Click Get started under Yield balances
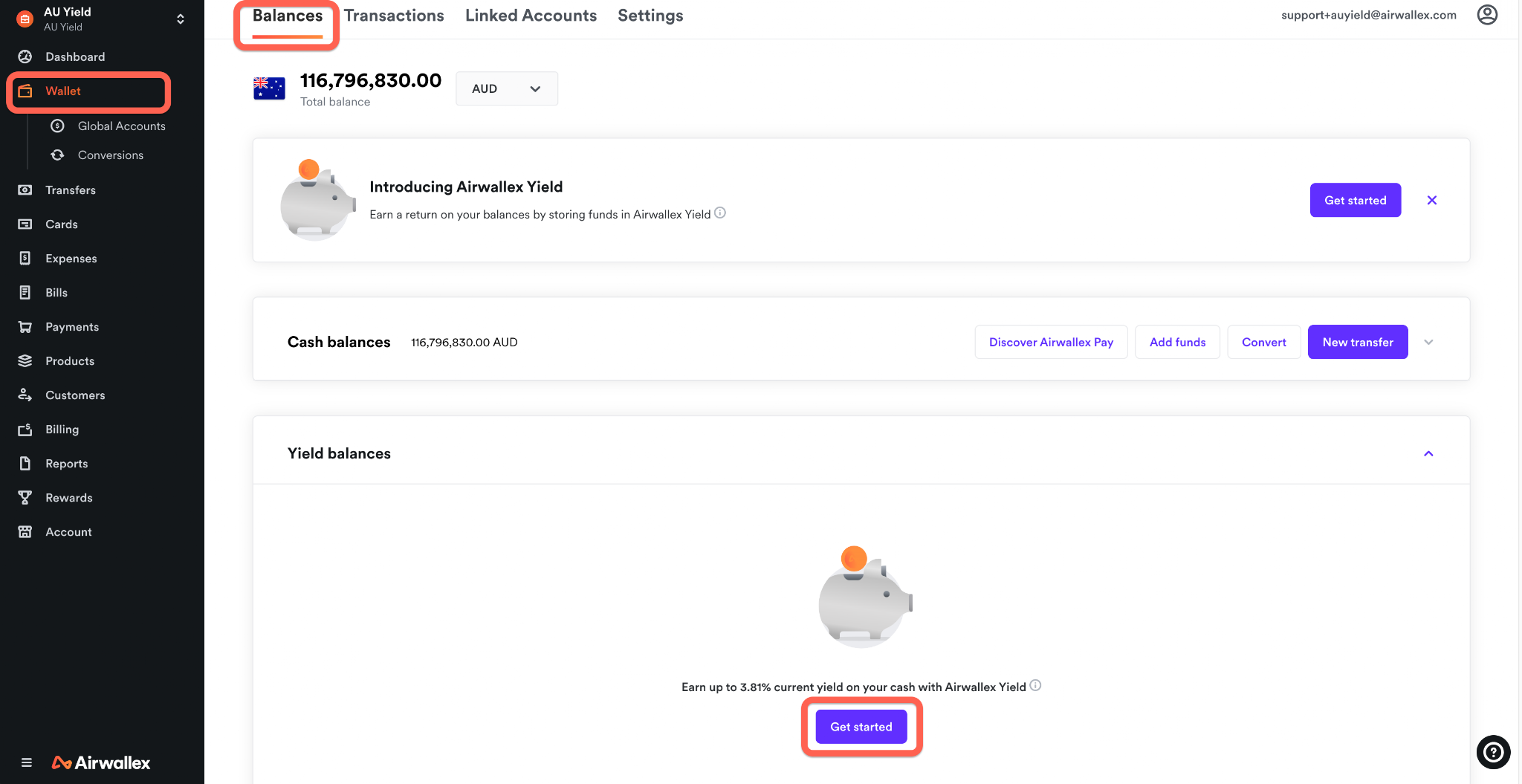1522x784 pixels. pos(861,727)
